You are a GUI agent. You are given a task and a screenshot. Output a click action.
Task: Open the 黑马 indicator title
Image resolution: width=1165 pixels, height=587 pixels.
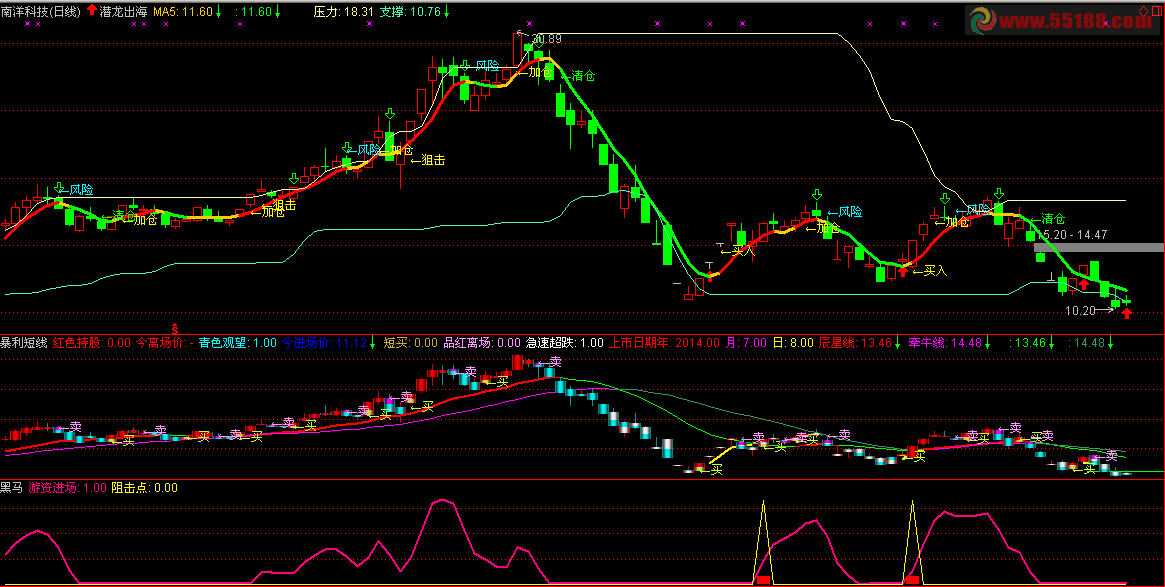pyautogui.click(x=12, y=488)
